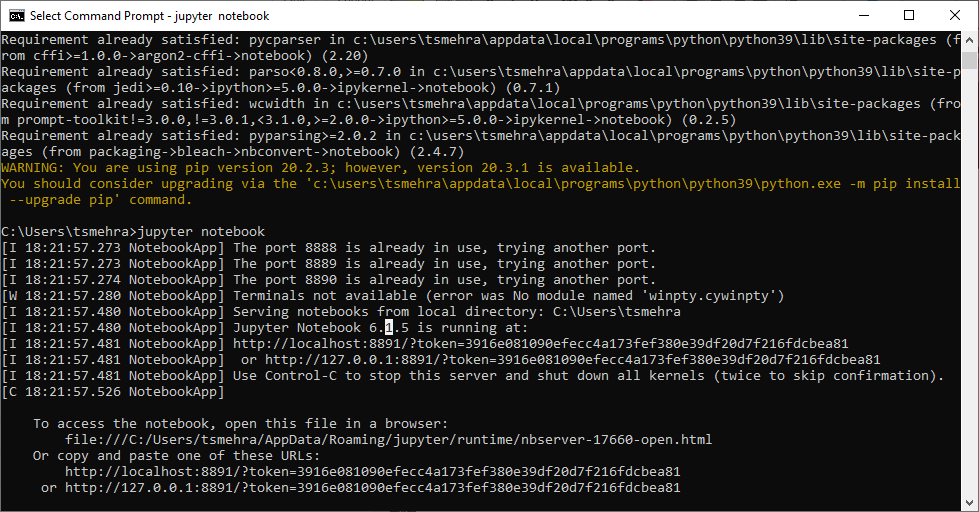
Task: Click the first localhost:8891 token URL in log
Action: click(540, 344)
